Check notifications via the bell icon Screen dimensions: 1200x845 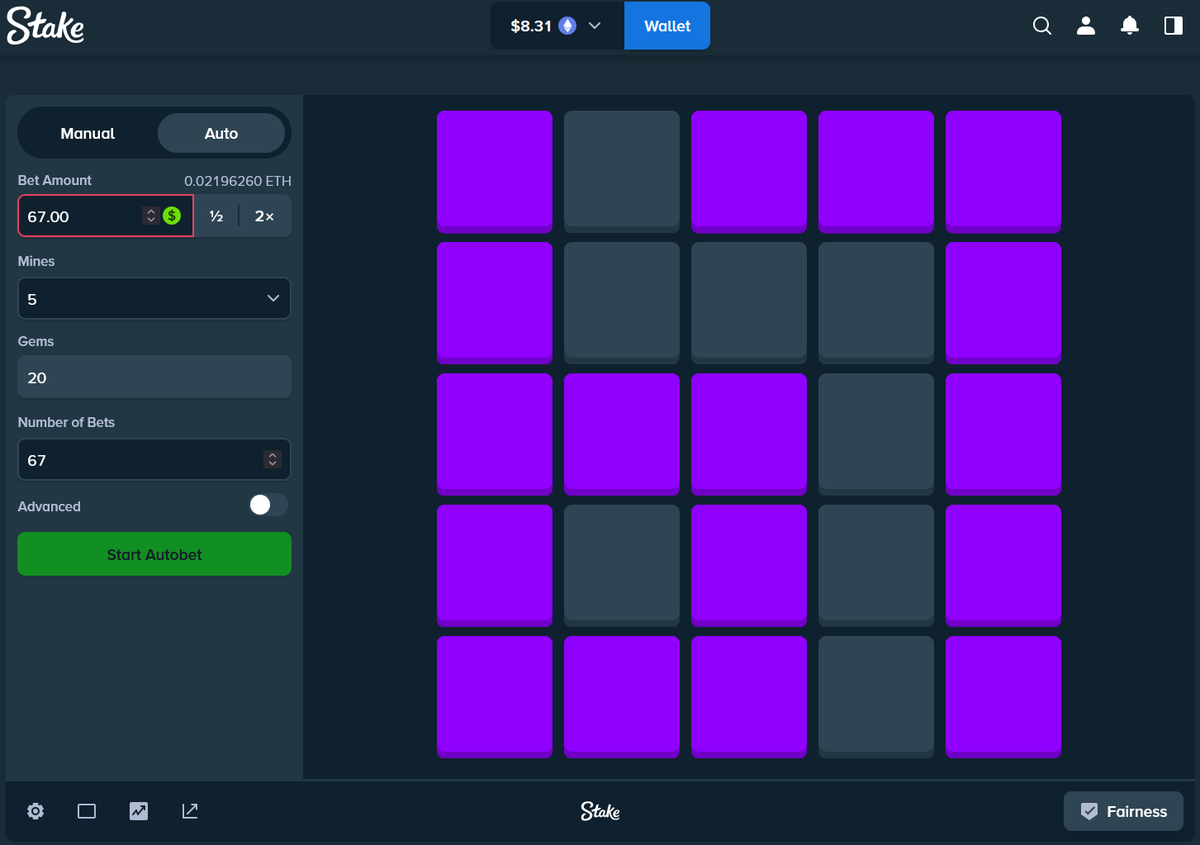point(1130,25)
